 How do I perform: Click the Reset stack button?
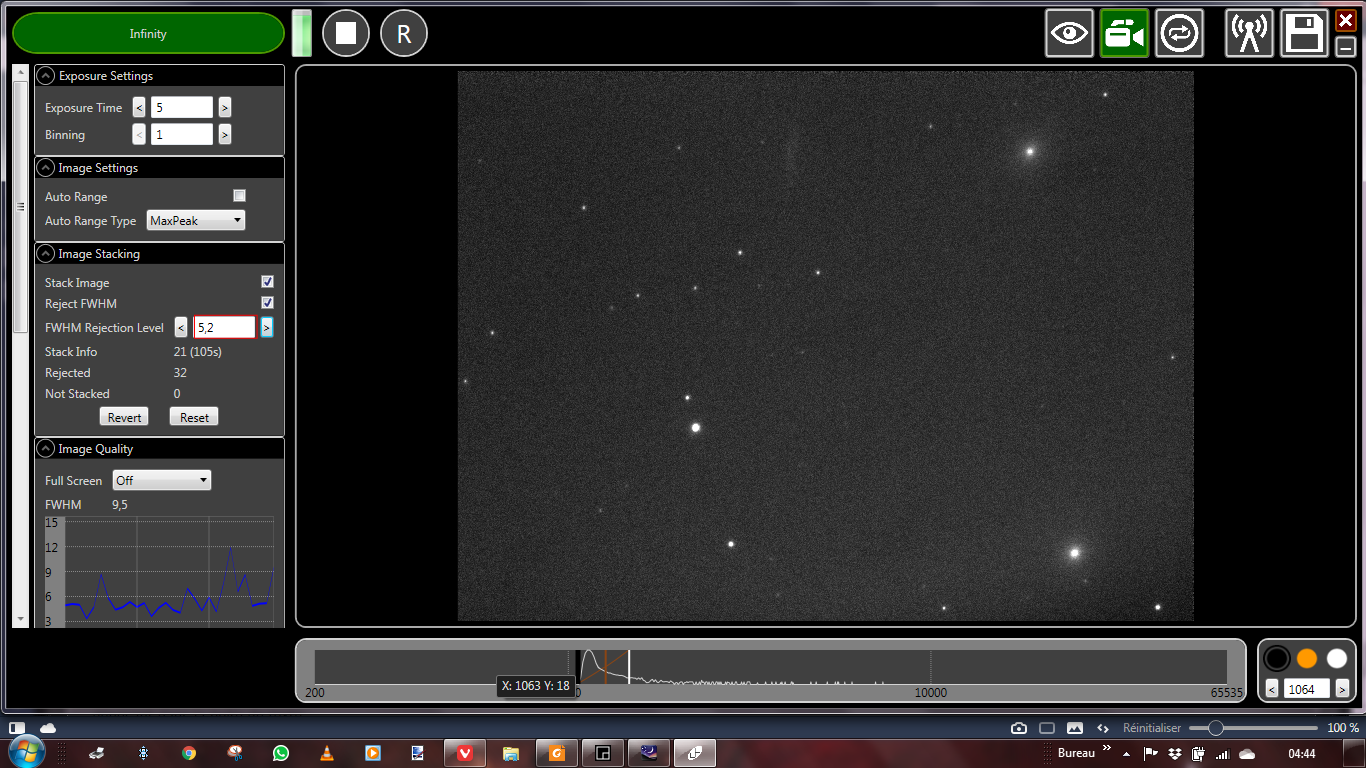coord(194,417)
